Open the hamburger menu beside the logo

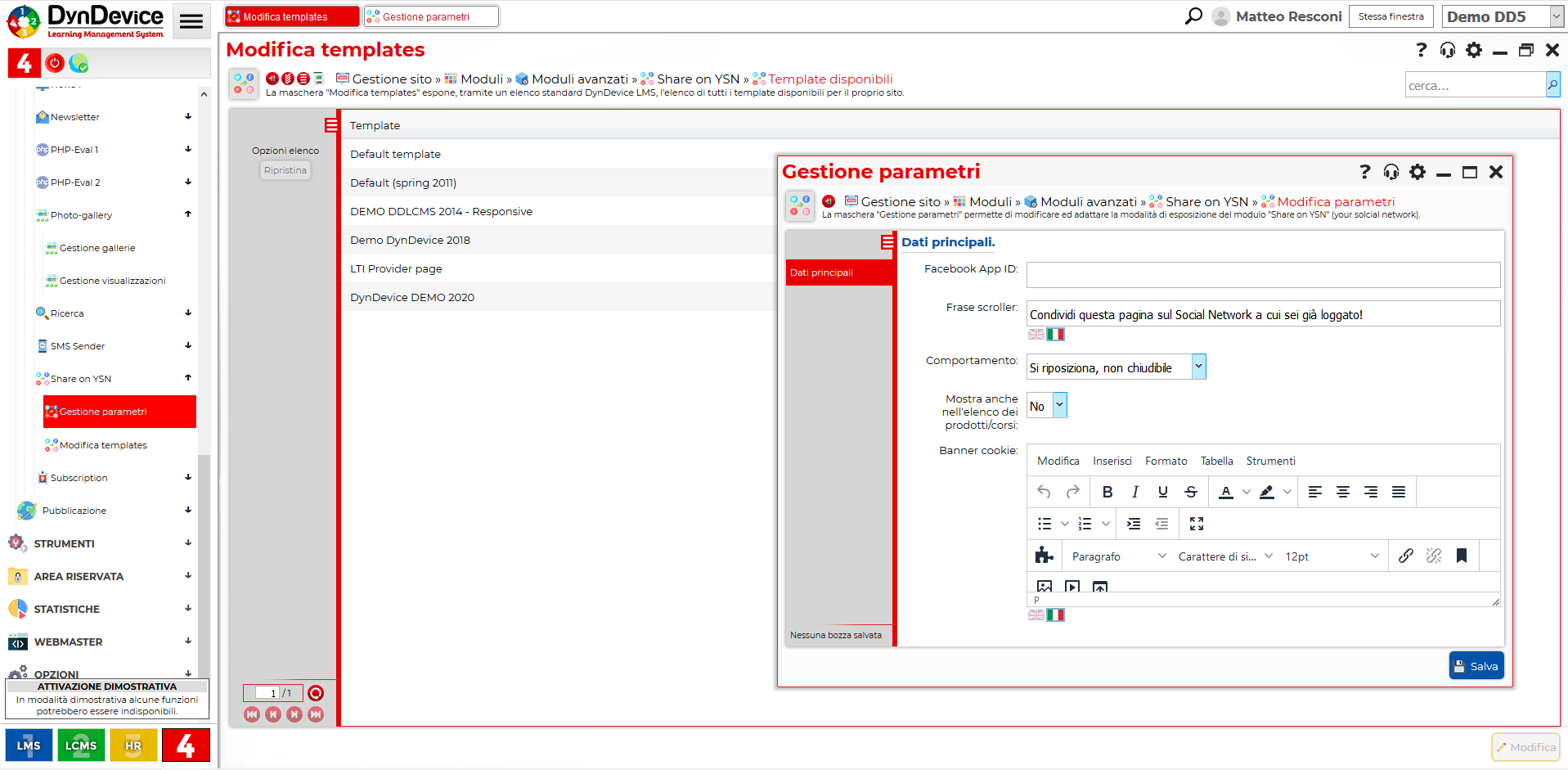coord(191,21)
